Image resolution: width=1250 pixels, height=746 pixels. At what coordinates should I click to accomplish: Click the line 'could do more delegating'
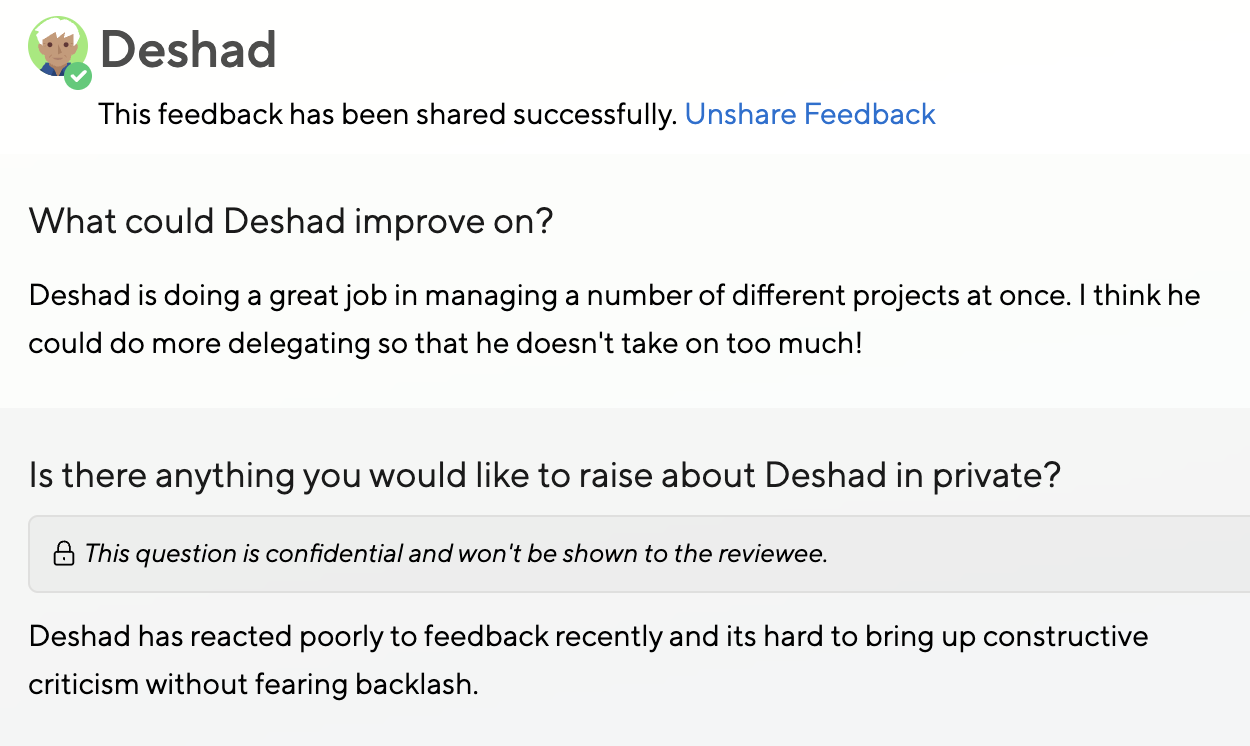pyautogui.click(x=444, y=343)
